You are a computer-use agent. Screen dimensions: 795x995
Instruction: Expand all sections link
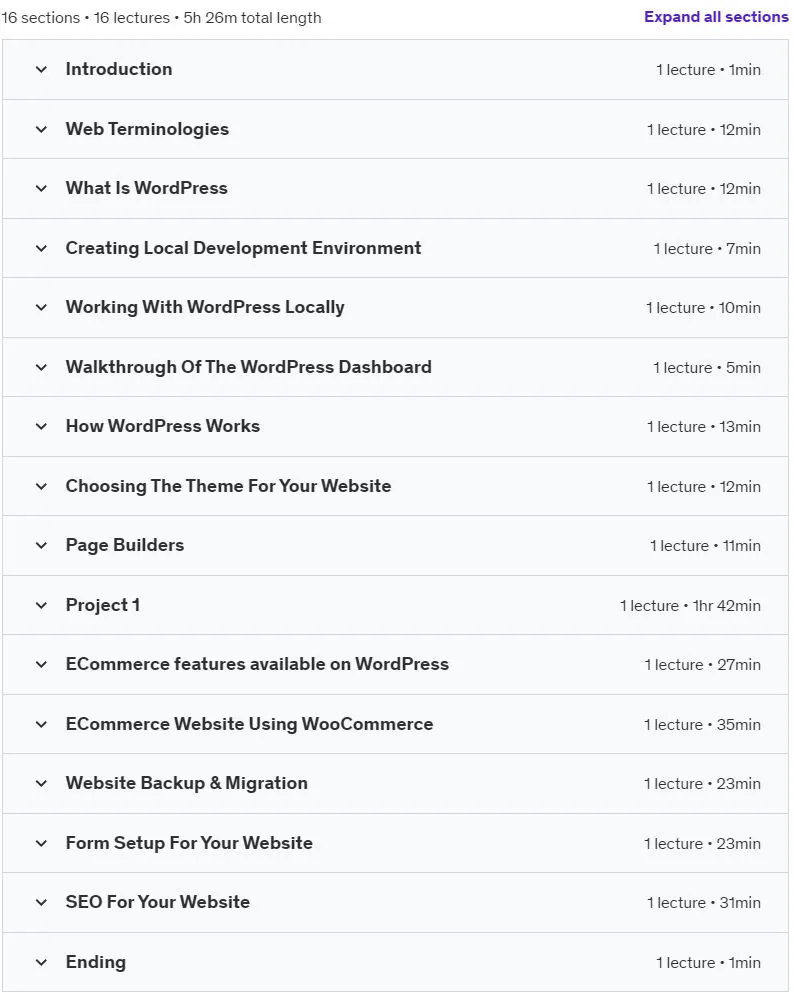tap(716, 17)
